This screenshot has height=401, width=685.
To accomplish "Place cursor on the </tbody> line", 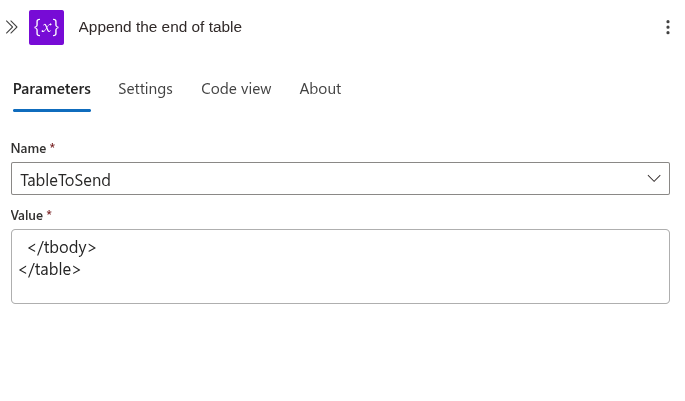I will [62, 247].
